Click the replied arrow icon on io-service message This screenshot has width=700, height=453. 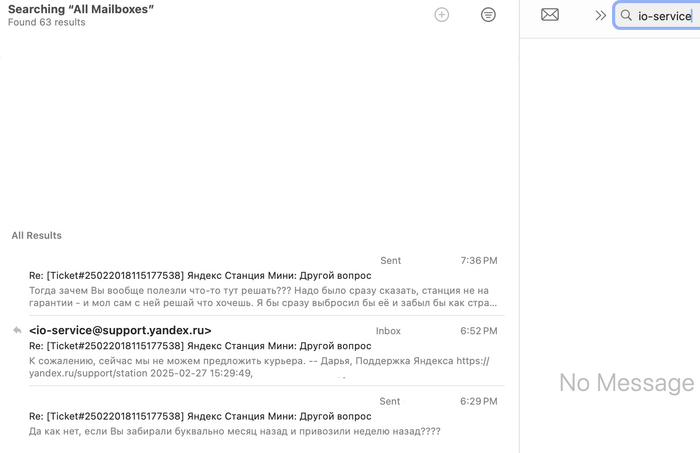tap(17, 330)
